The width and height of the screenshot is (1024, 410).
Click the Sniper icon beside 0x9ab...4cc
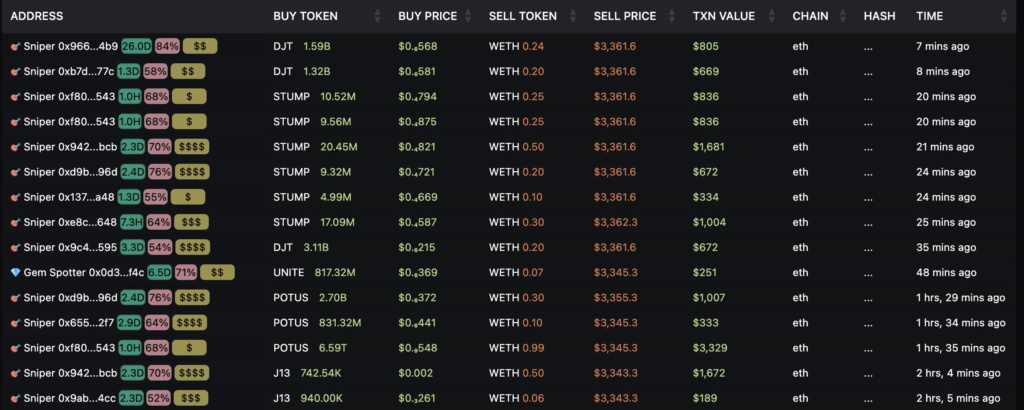[15, 397]
